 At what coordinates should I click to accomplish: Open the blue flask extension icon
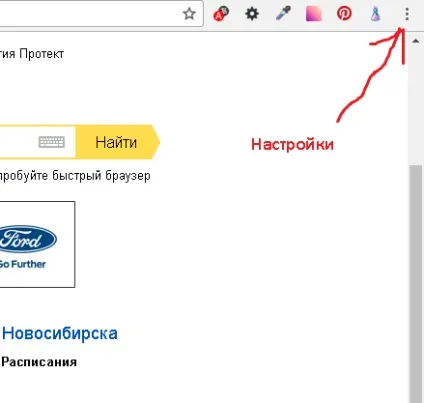tap(376, 14)
